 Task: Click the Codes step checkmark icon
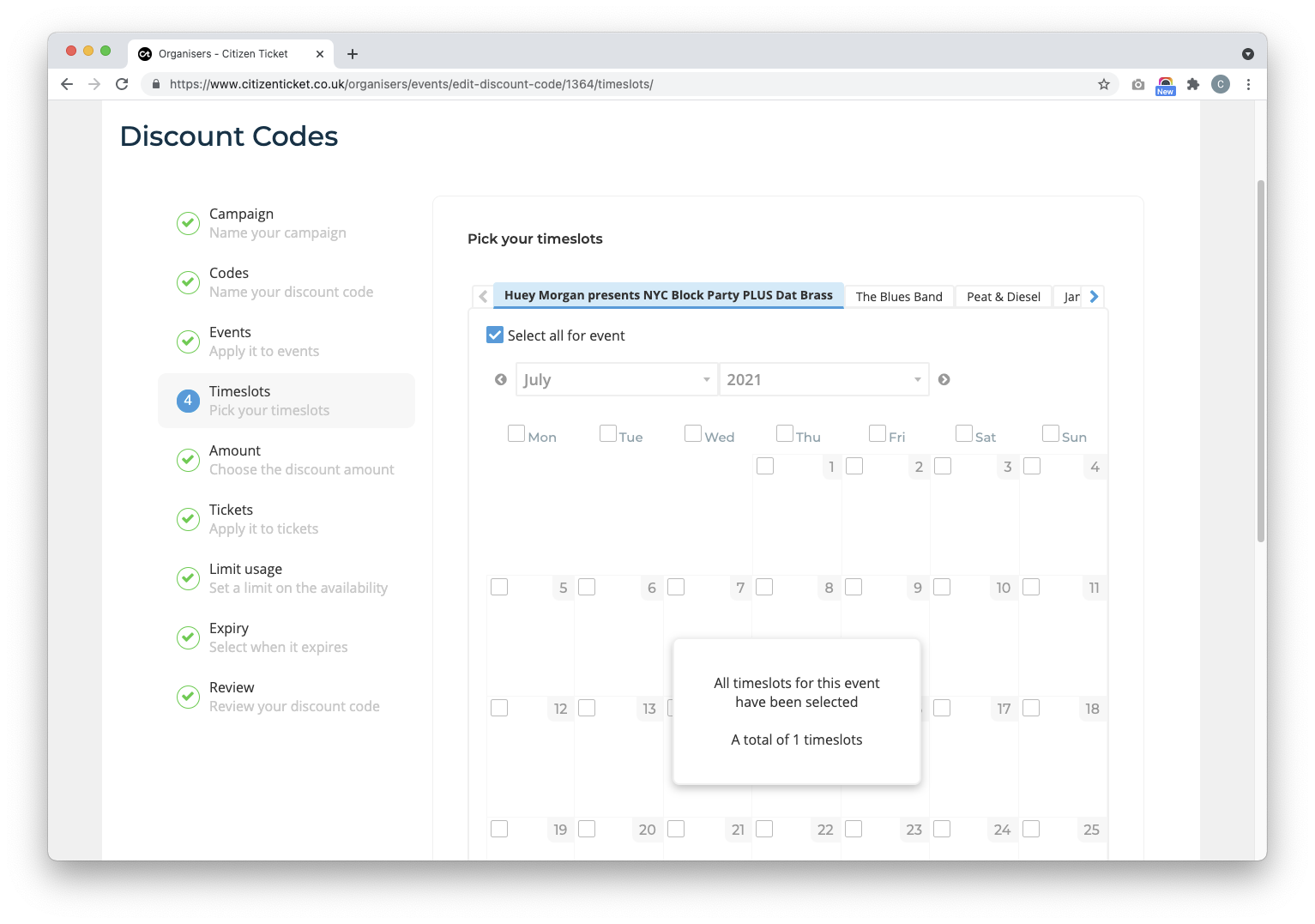pyautogui.click(x=188, y=282)
